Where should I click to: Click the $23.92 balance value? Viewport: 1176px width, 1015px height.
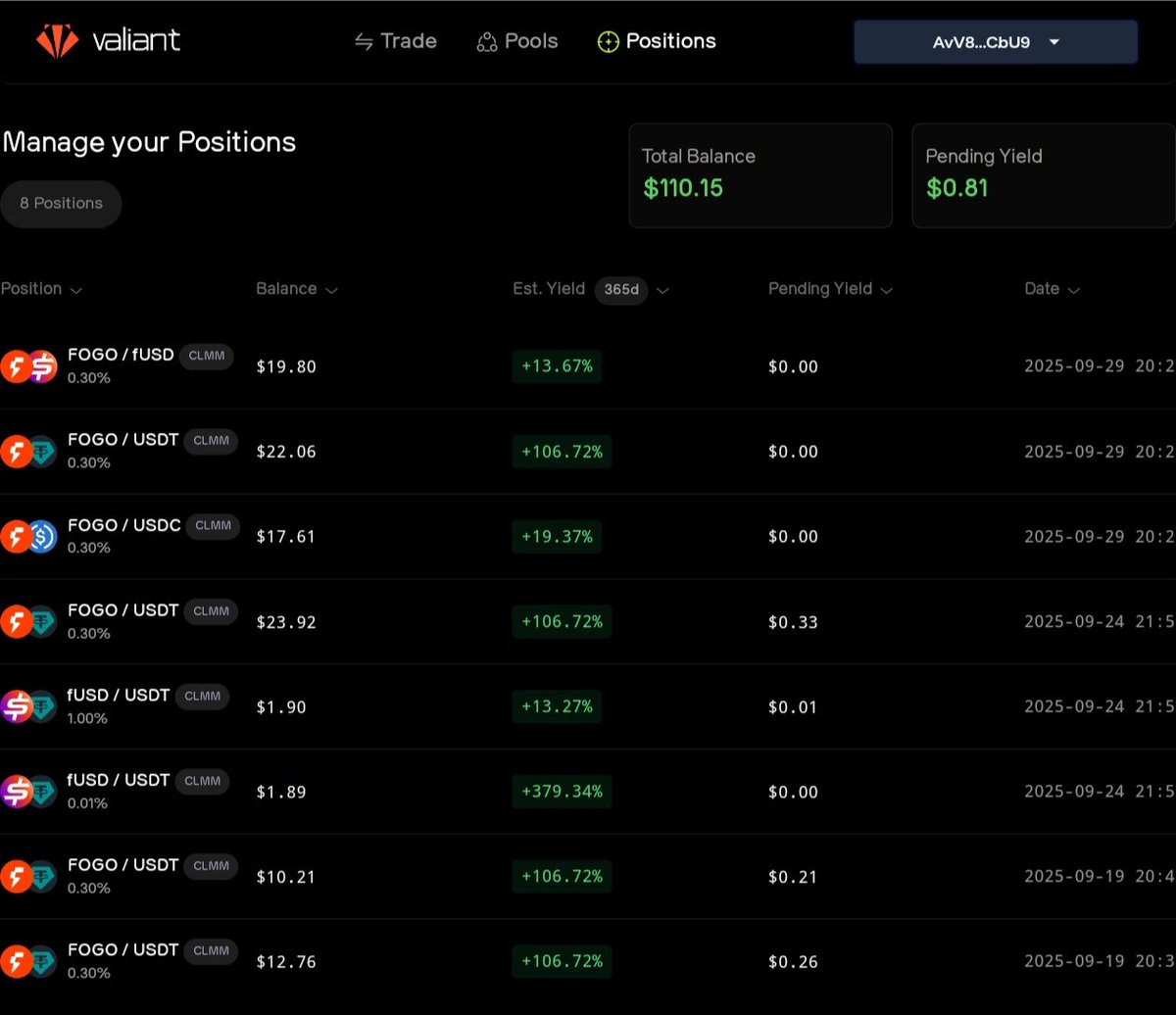(286, 622)
